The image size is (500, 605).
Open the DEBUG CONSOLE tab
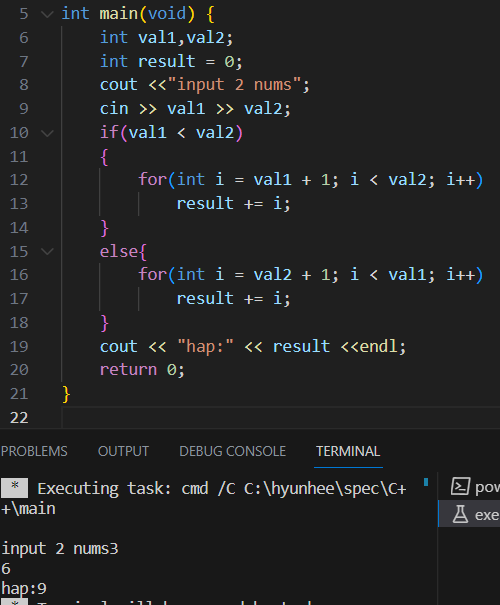tap(232, 451)
